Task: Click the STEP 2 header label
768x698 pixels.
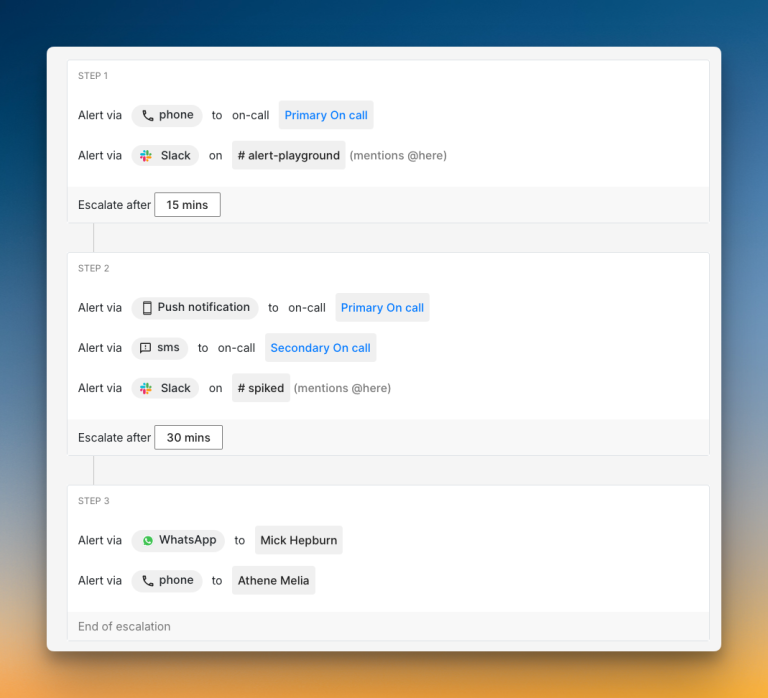Action: coord(94,269)
